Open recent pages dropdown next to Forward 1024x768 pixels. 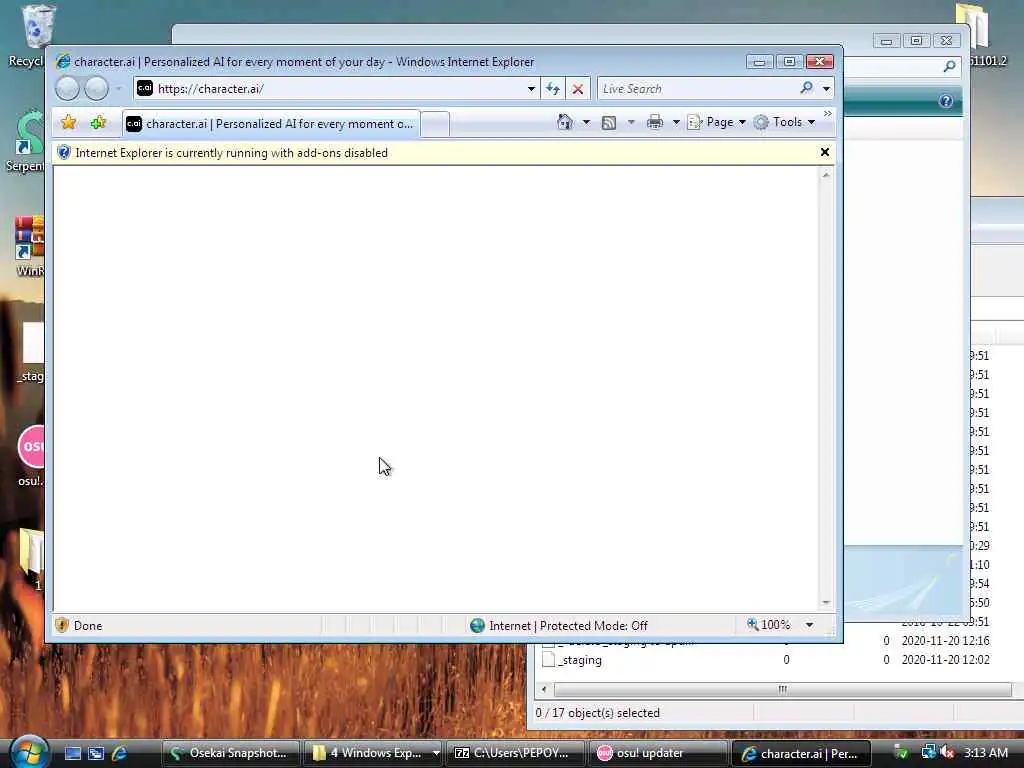click(x=118, y=88)
